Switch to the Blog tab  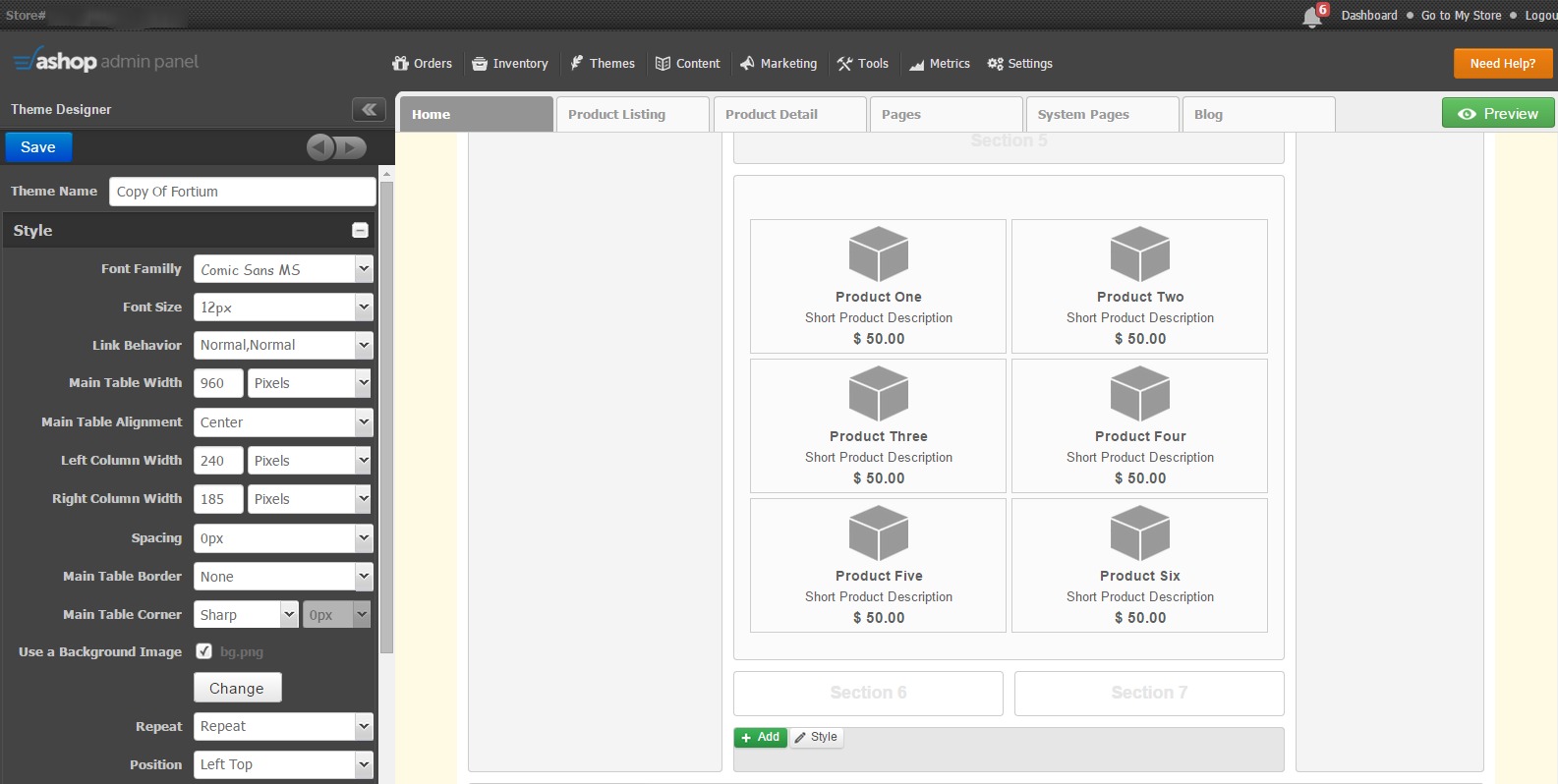click(x=1259, y=114)
